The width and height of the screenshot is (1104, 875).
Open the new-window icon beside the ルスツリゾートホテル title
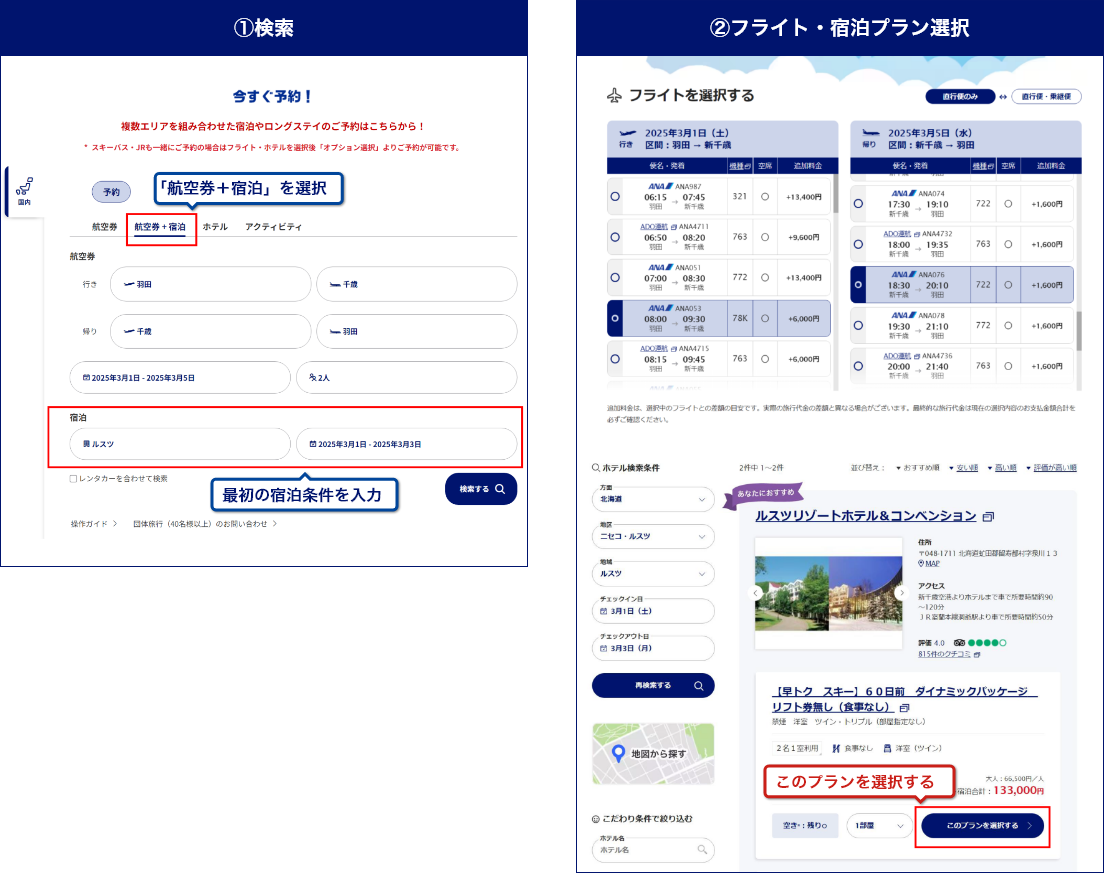[988, 517]
